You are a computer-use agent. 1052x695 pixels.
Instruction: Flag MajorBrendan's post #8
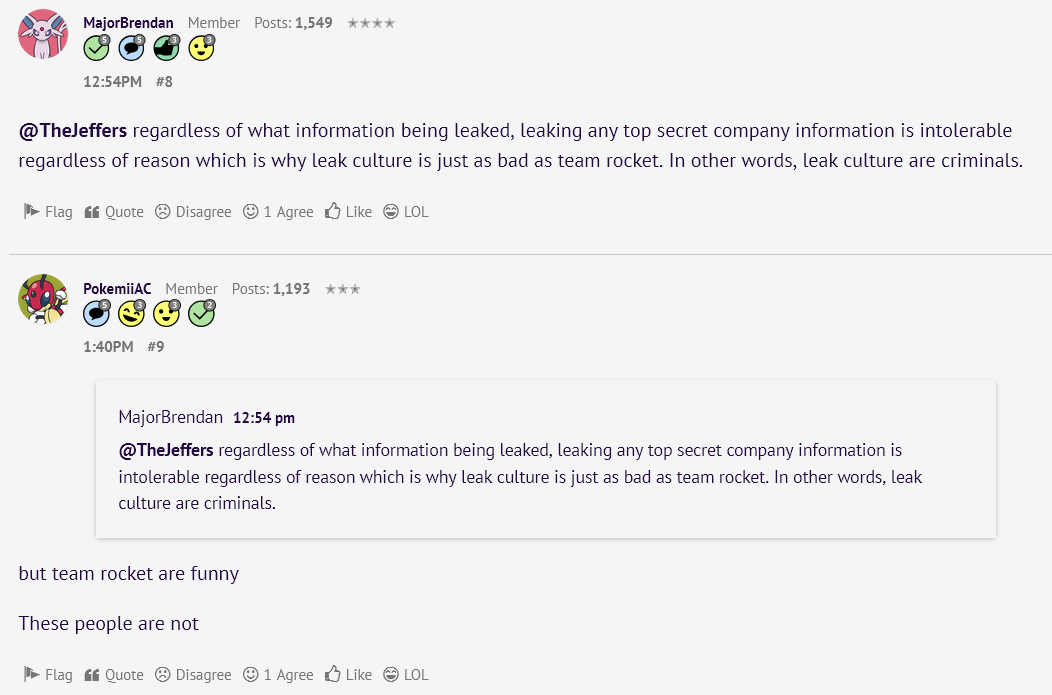[x=48, y=212]
